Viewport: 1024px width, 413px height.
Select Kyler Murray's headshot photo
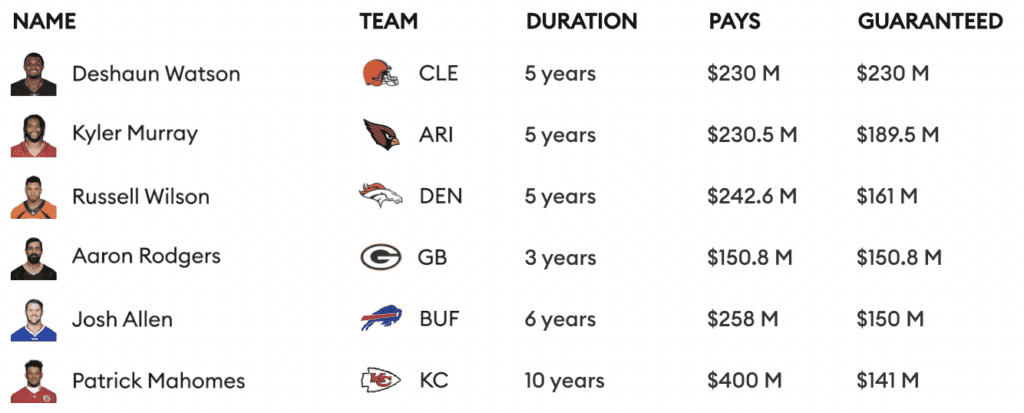[x=33, y=135]
